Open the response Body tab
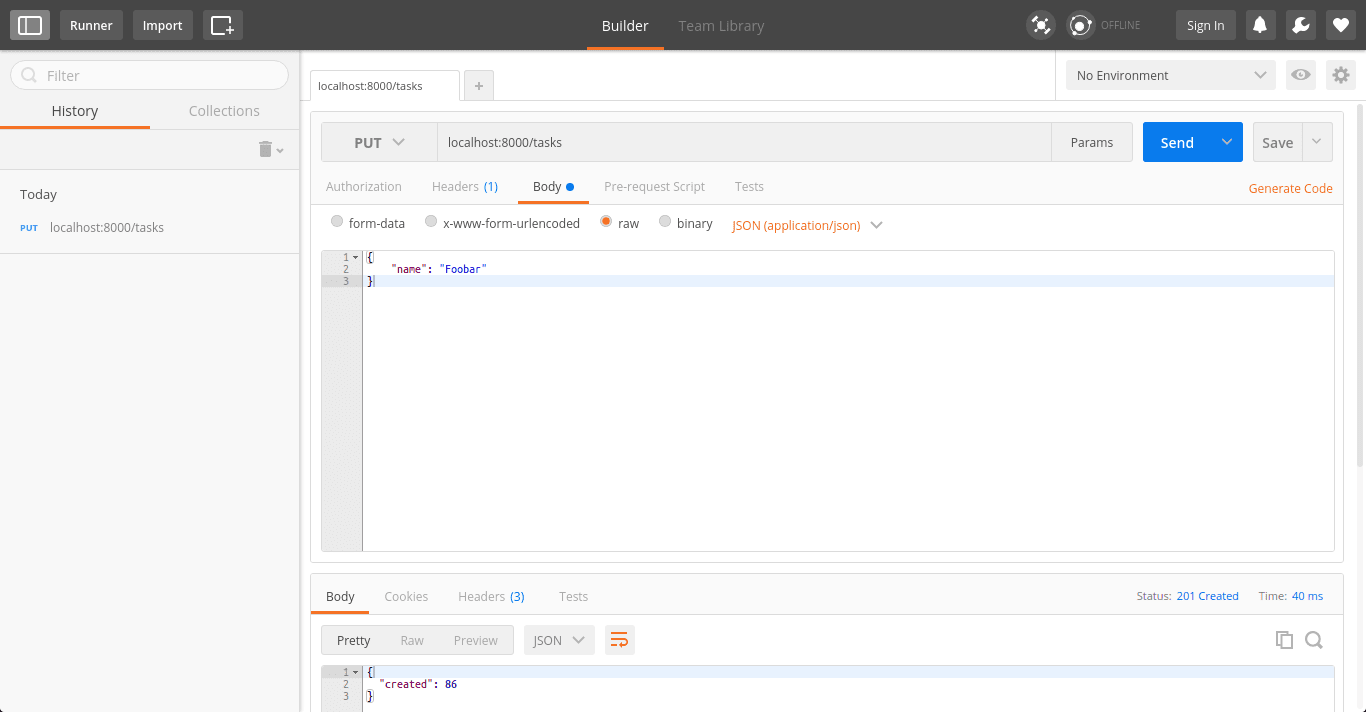The width and height of the screenshot is (1366, 712). pyautogui.click(x=340, y=597)
